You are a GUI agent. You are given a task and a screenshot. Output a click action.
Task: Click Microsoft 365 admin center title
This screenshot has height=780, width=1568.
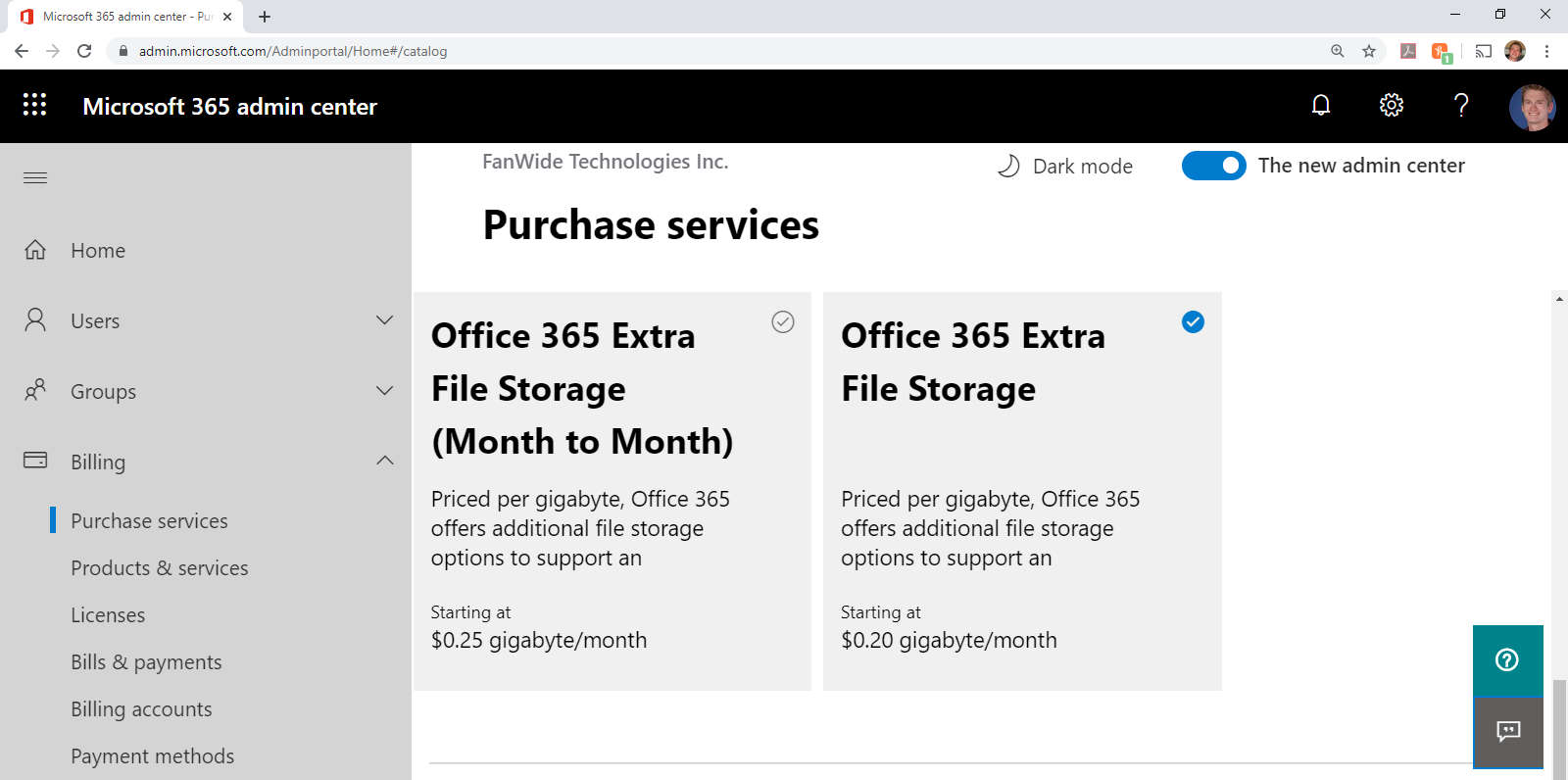point(229,106)
